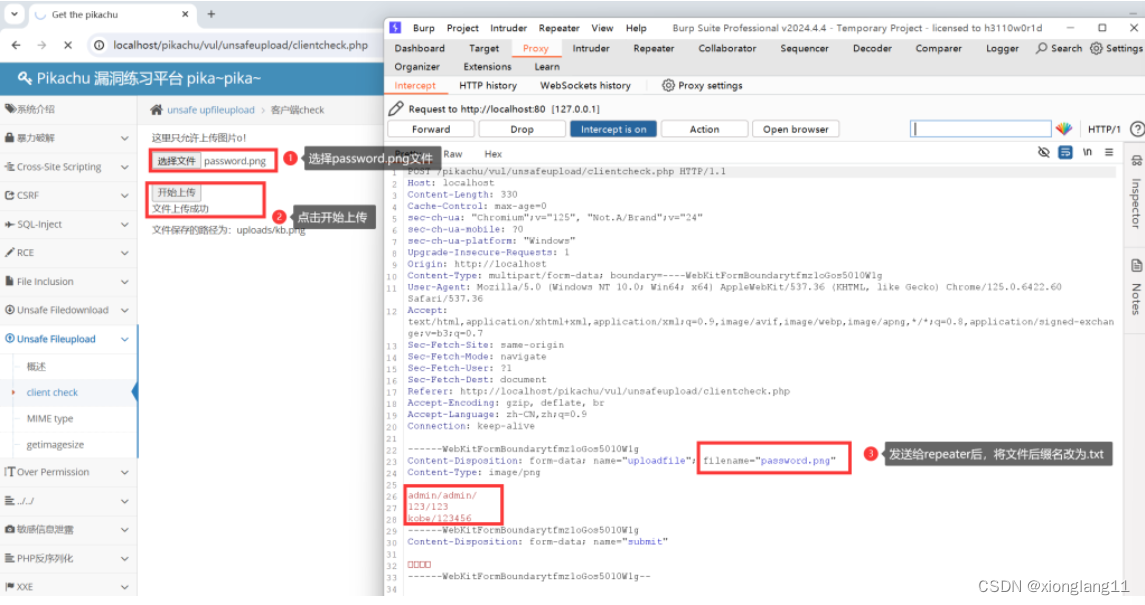Click the comment text field in Burp
Screen dimensions: 1145x605
point(981,129)
